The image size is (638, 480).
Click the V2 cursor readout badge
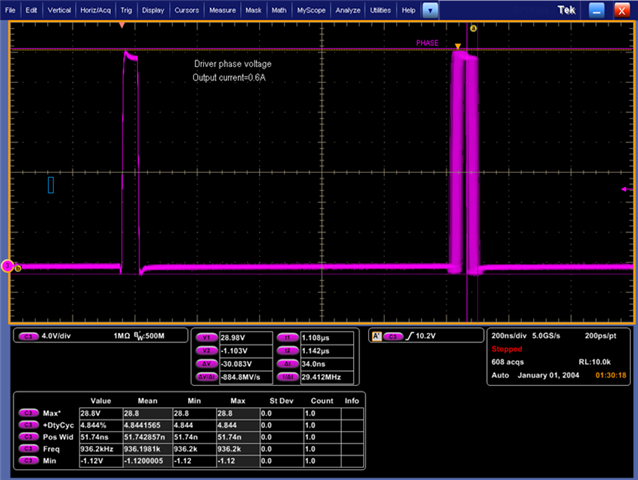point(207,351)
